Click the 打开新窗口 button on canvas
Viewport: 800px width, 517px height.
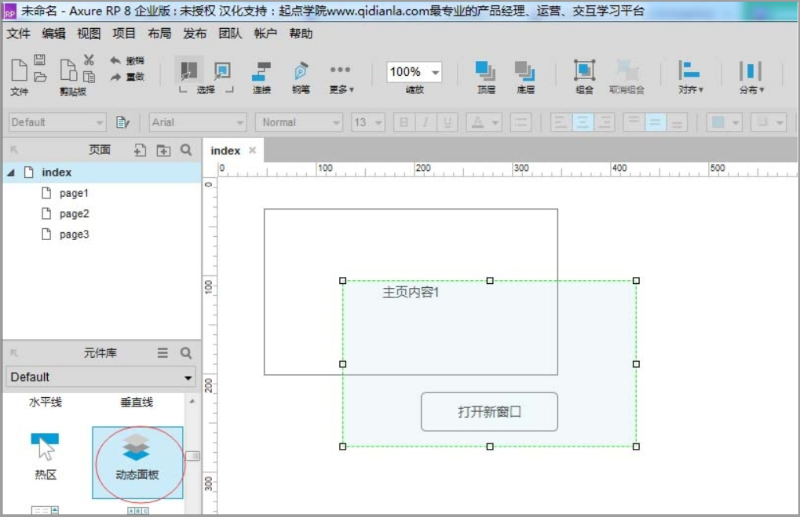point(489,411)
